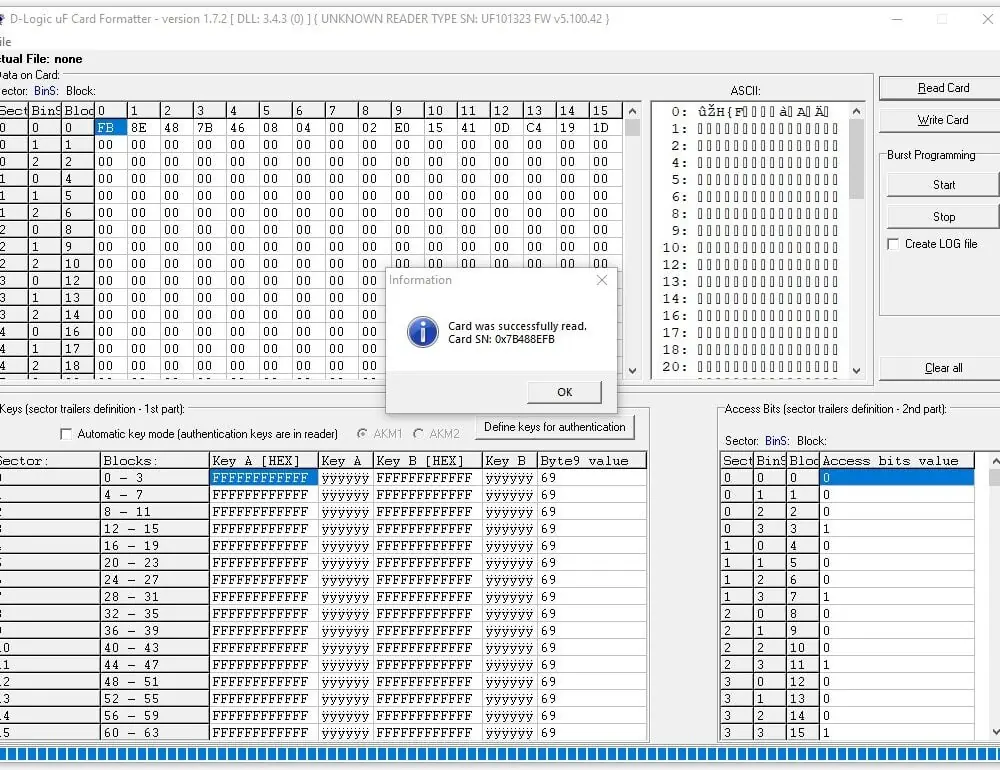1000x770 pixels.
Task: Click the blue information icon in the dialog
Action: point(422,332)
